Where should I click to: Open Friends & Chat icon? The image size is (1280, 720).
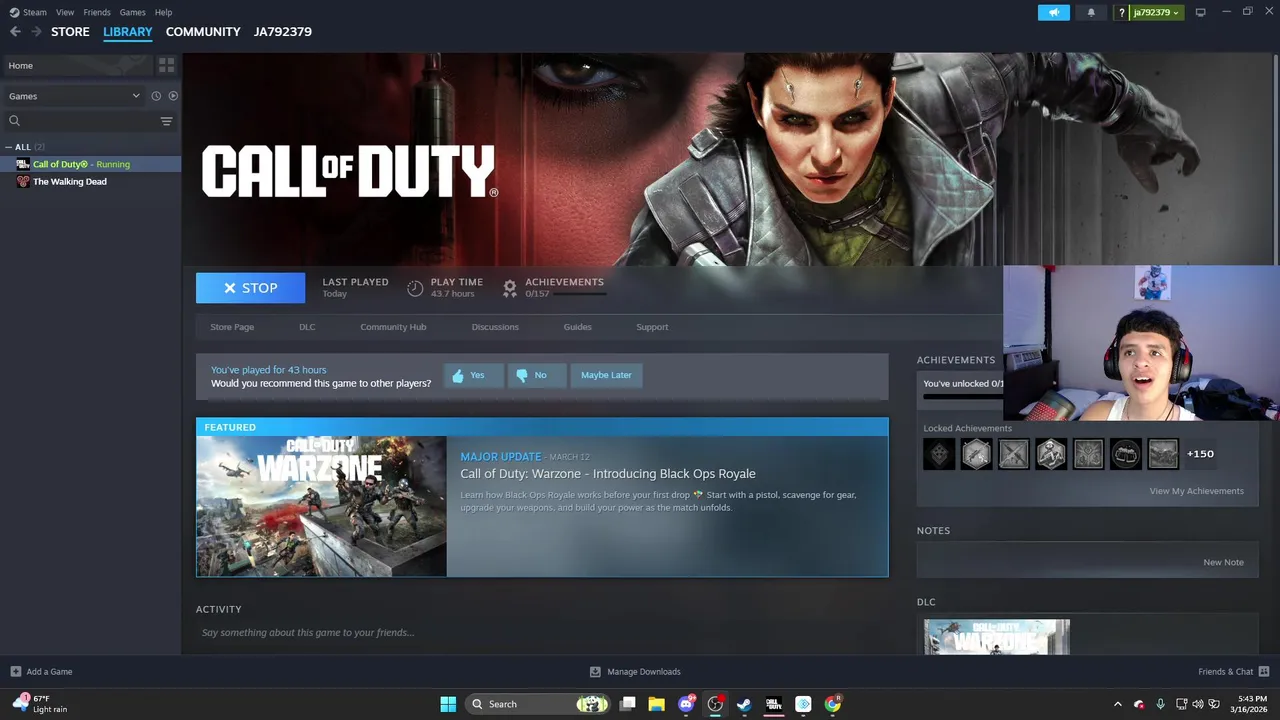1264,671
